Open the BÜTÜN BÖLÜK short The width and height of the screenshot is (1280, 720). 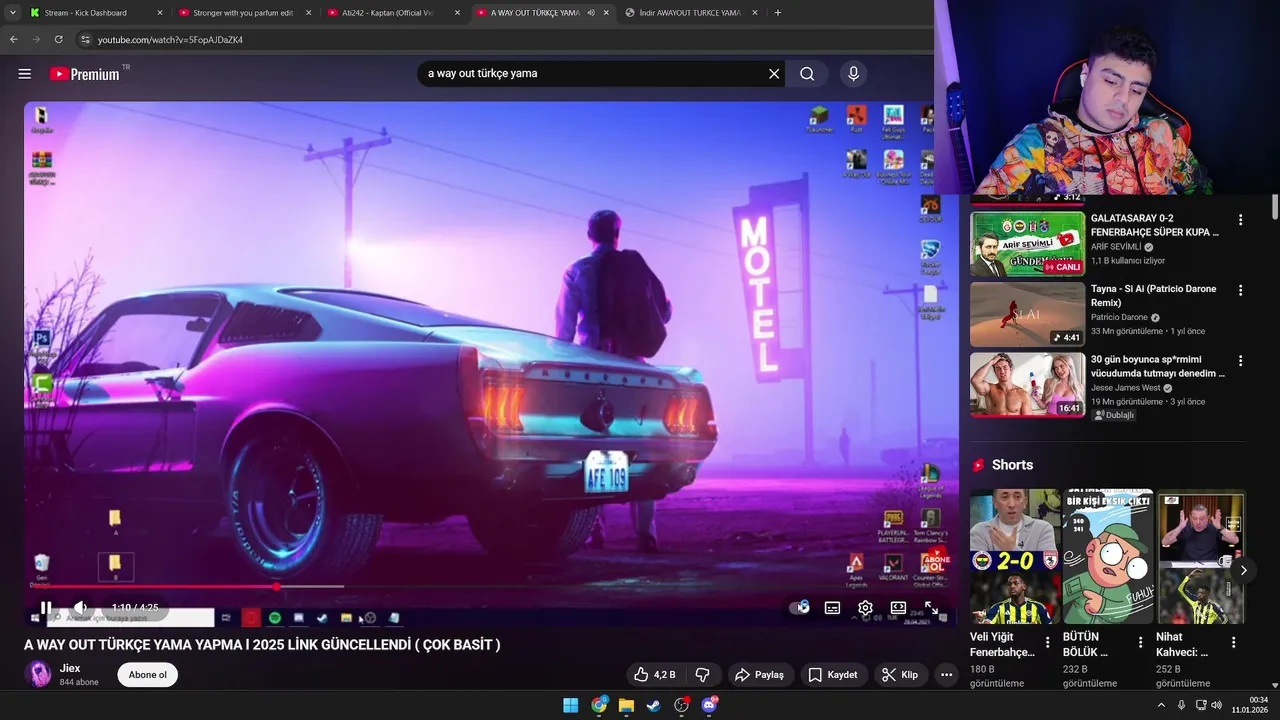[x=1108, y=557]
